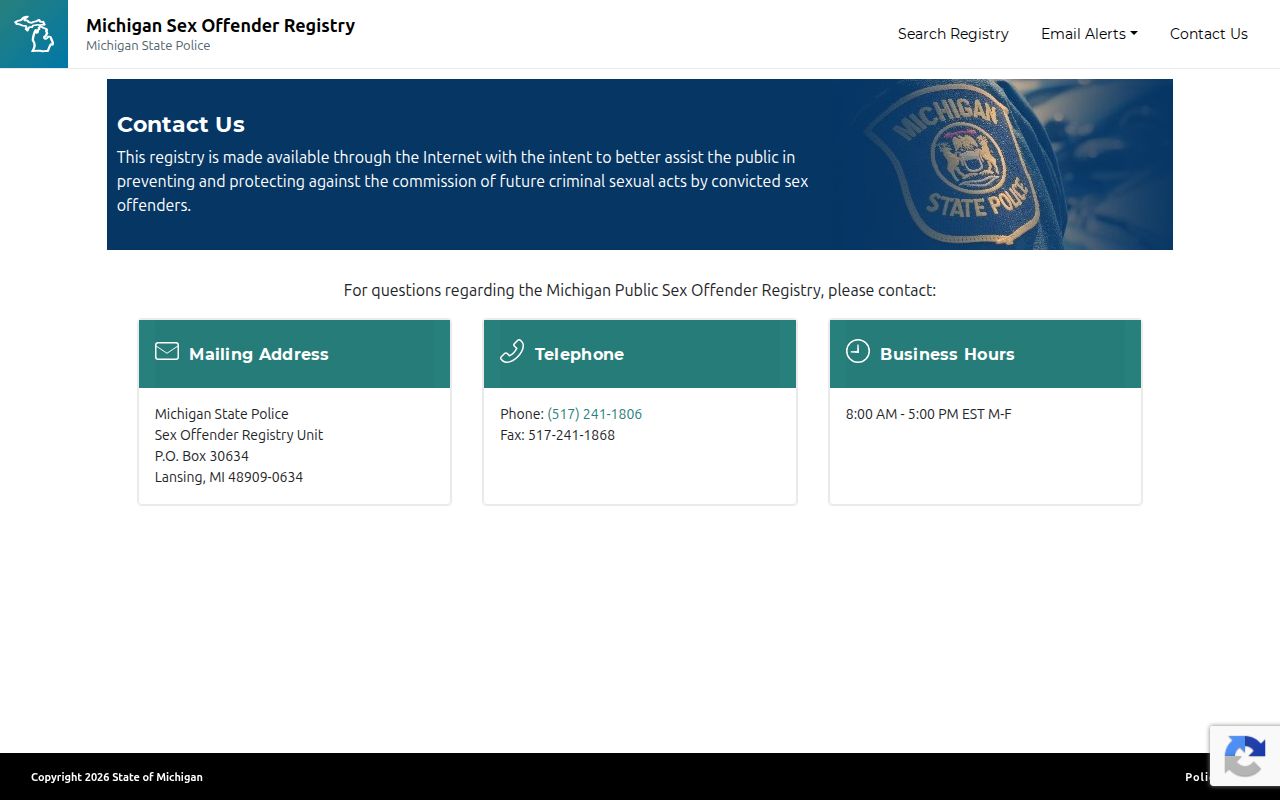Click the clock icon beside Business Hours

pyautogui.click(x=858, y=351)
